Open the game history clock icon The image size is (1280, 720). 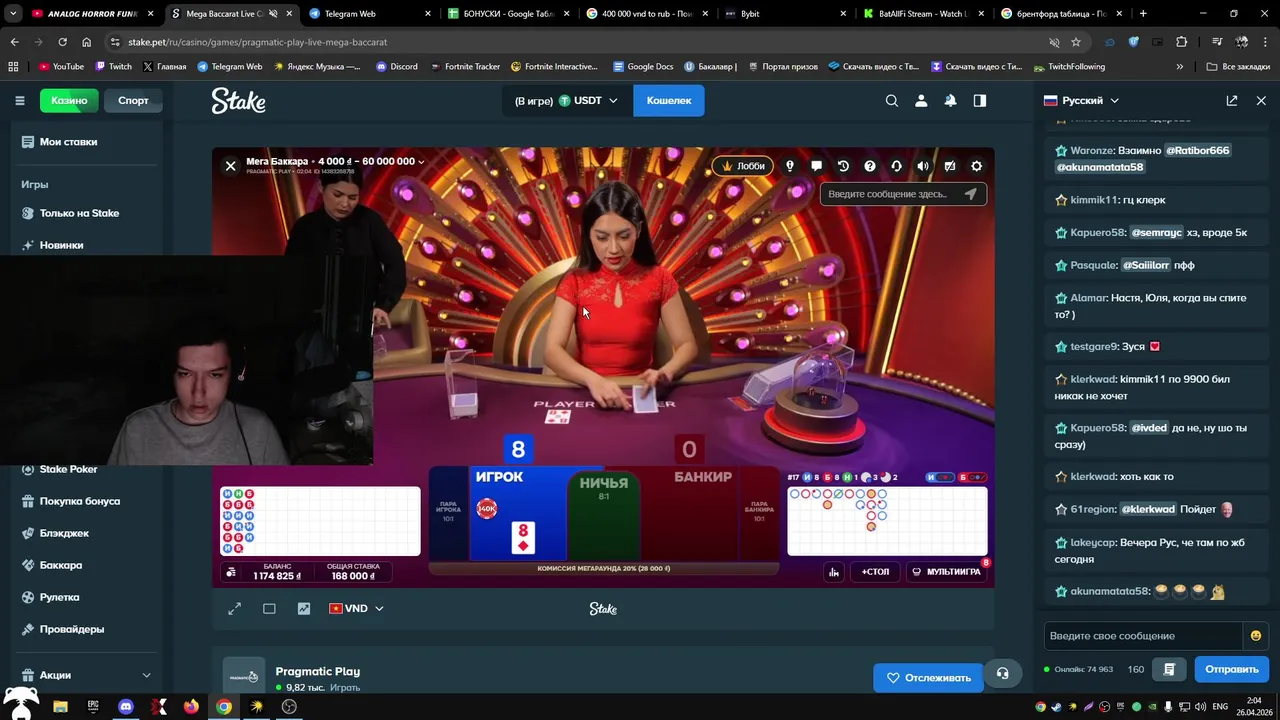pos(843,166)
